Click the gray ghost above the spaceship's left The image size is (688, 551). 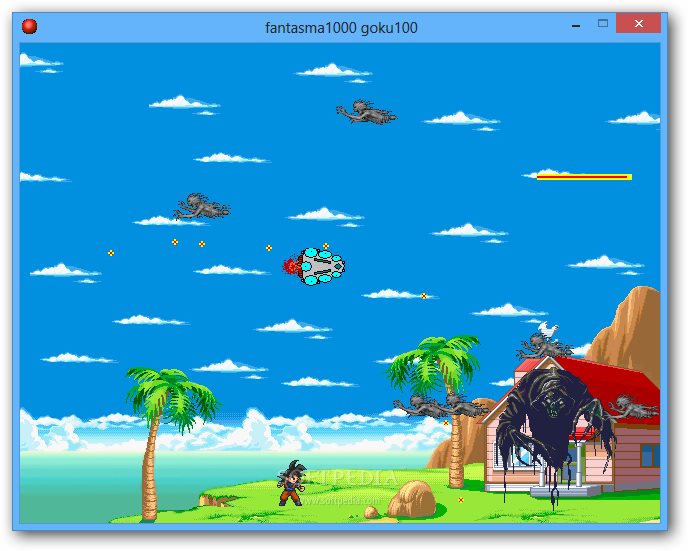tap(202, 206)
